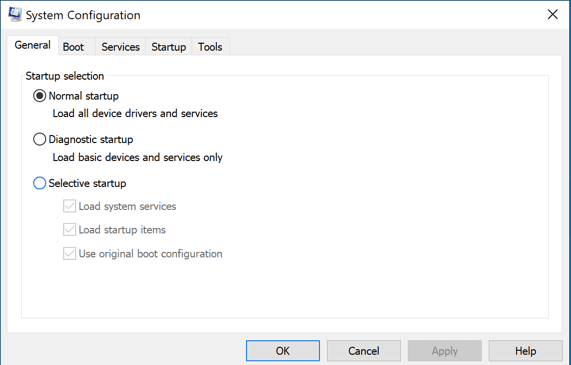The image size is (571, 365).
Task: Confirm with the OK button
Action: (x=283, y=351)
